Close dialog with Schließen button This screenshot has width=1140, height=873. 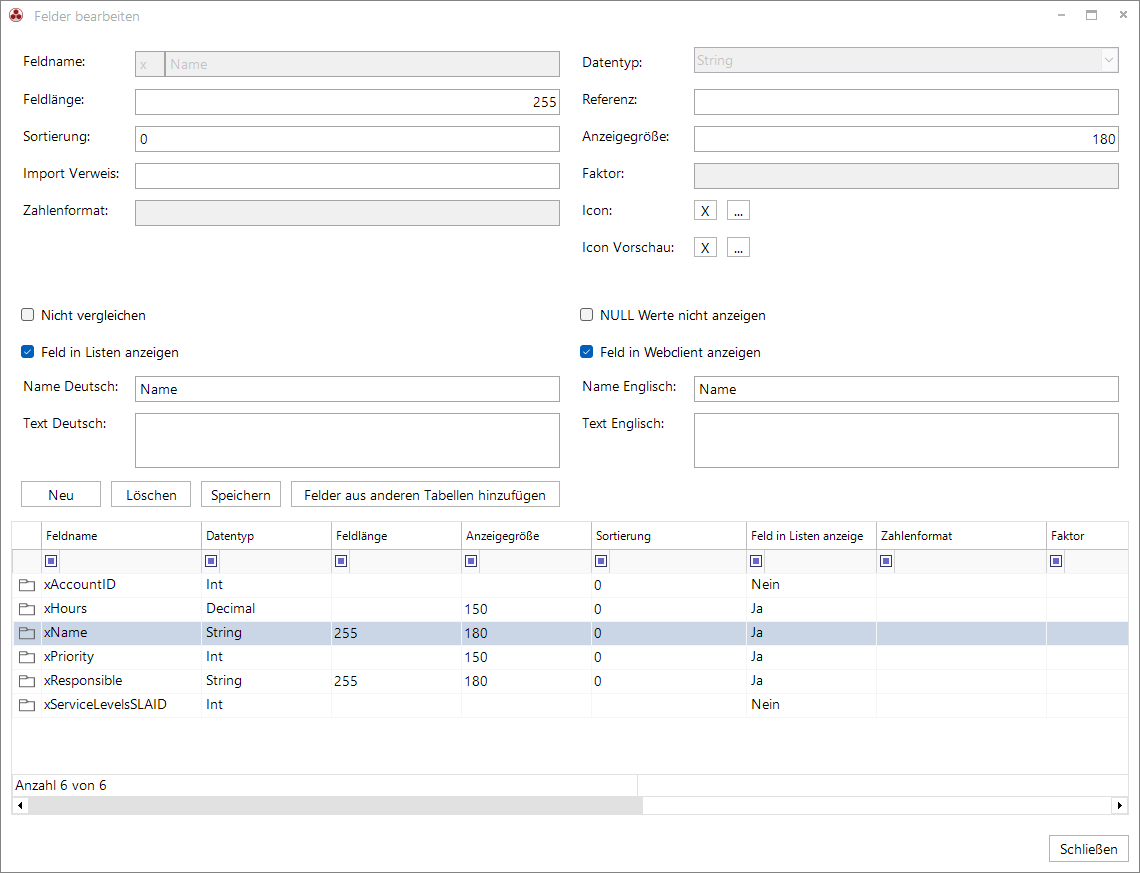click(1088, 849)
